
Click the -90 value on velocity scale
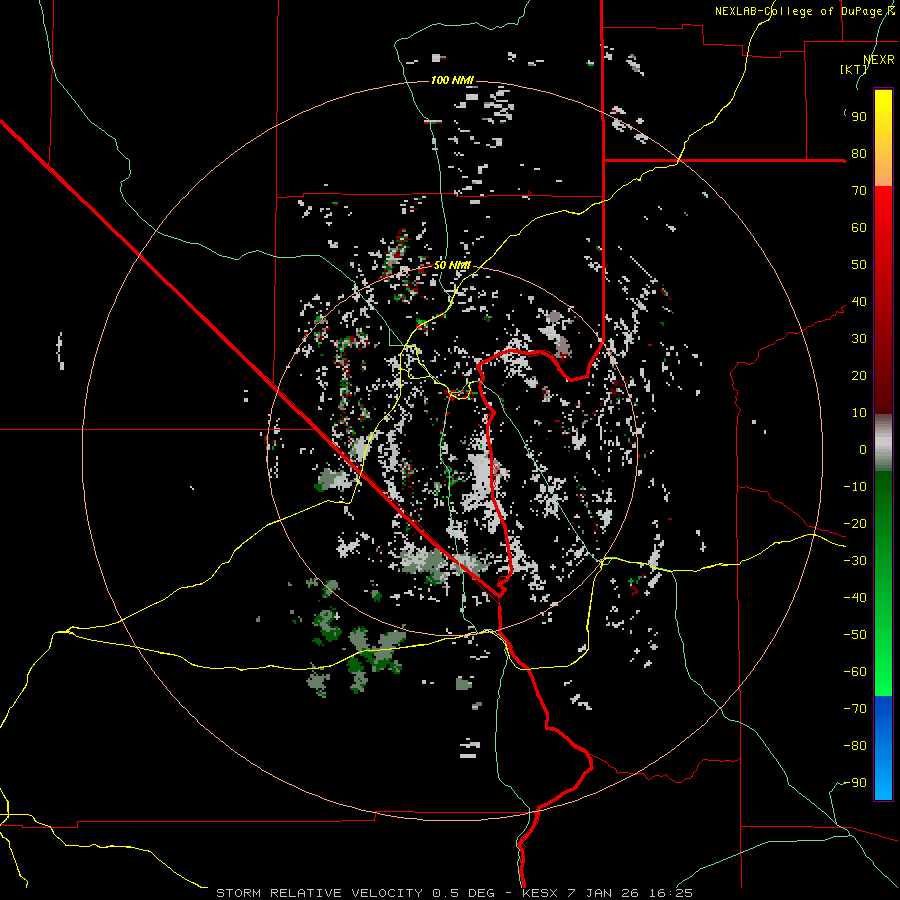(x=855, y=783)
